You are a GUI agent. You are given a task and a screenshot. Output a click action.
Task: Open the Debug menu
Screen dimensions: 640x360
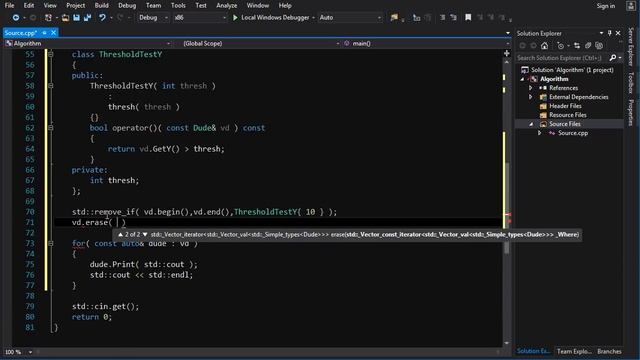(x=127, y=6)
